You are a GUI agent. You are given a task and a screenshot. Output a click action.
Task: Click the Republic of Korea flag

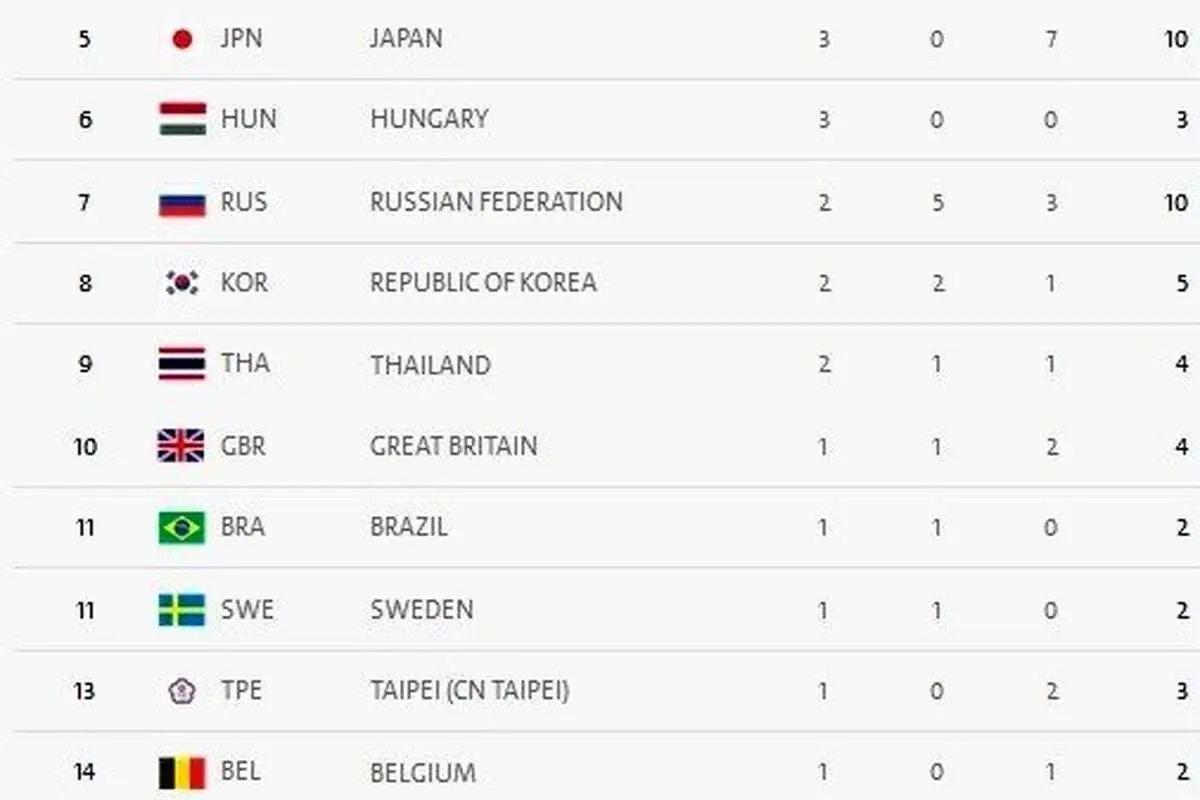182,283
